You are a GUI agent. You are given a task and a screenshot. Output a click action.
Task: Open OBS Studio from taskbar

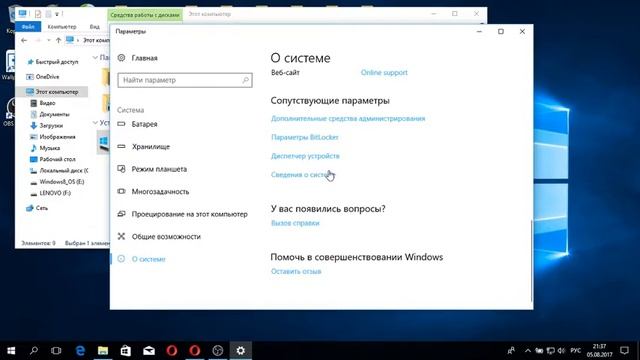[x=218, y=351]
